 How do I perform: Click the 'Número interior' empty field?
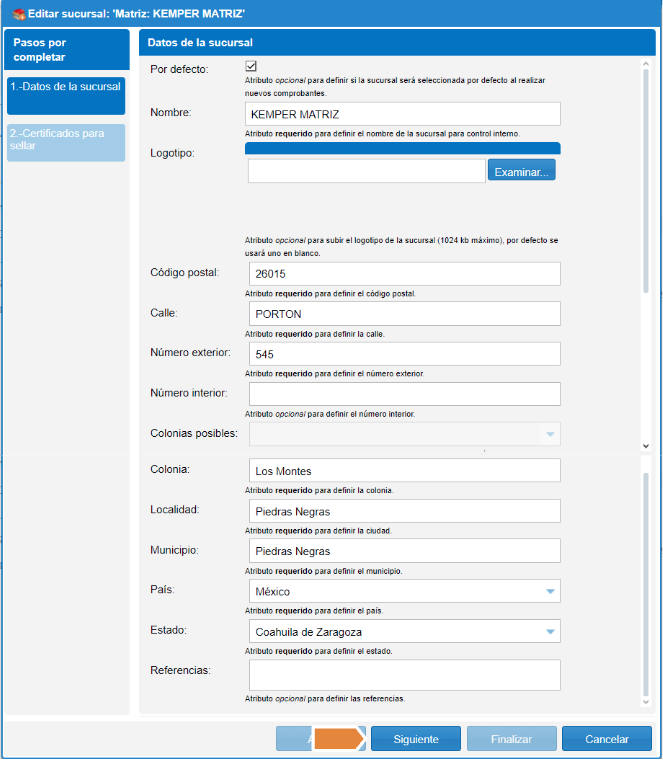coord(402,394)
